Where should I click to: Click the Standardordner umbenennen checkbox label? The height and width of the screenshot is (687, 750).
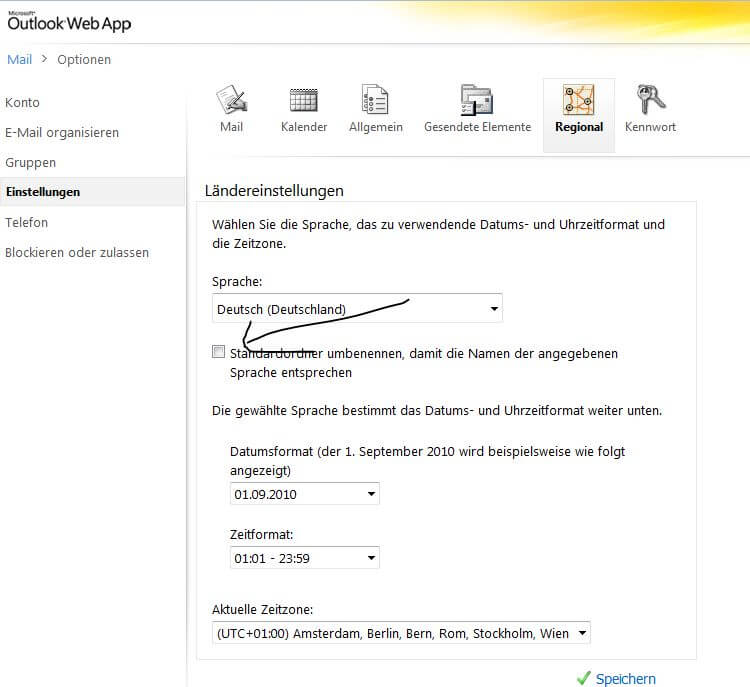click(424, 363)
